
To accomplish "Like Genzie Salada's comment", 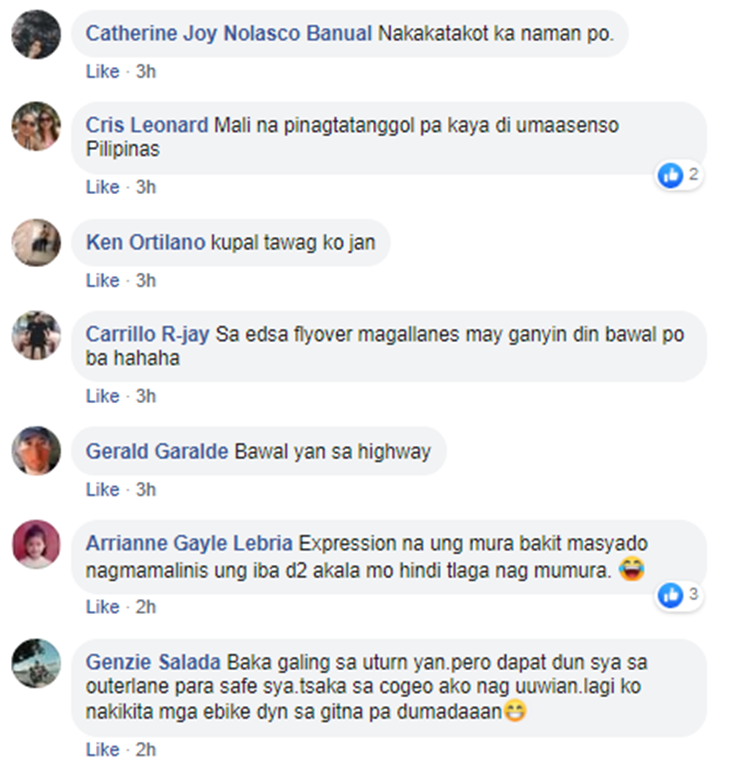I will 103,750.
